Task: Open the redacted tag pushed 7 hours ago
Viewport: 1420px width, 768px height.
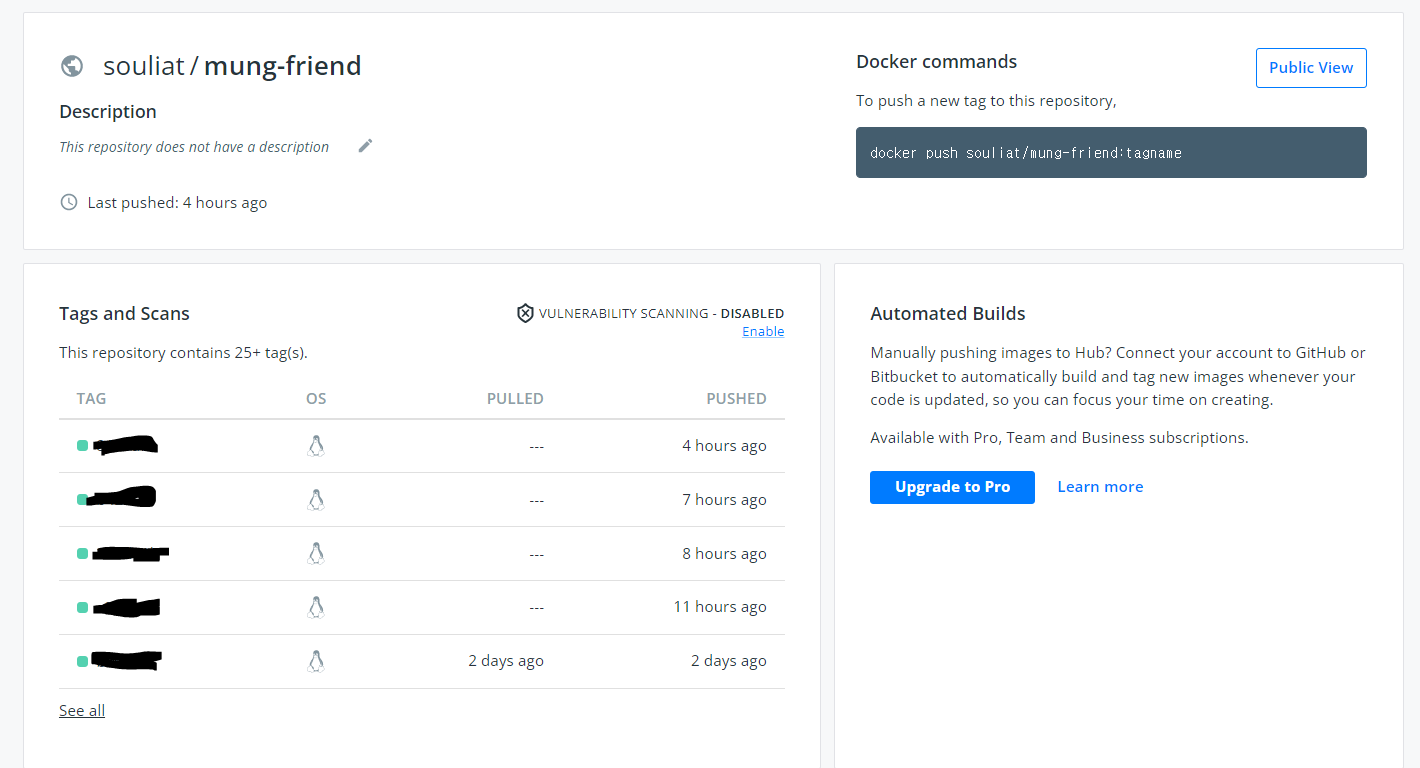Action: tap(121, 497)
